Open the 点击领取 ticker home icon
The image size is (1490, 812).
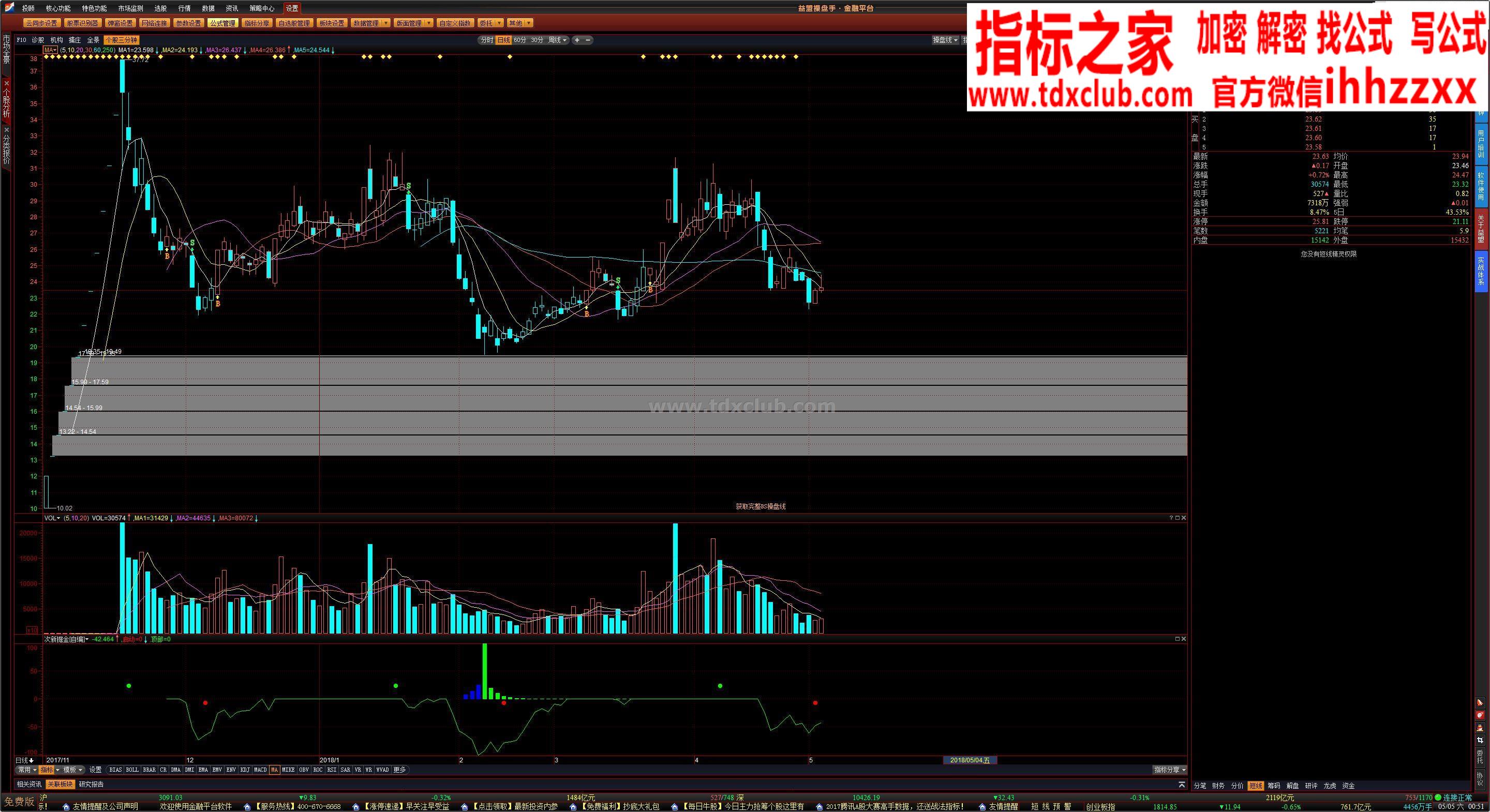[x=465, y=807]
